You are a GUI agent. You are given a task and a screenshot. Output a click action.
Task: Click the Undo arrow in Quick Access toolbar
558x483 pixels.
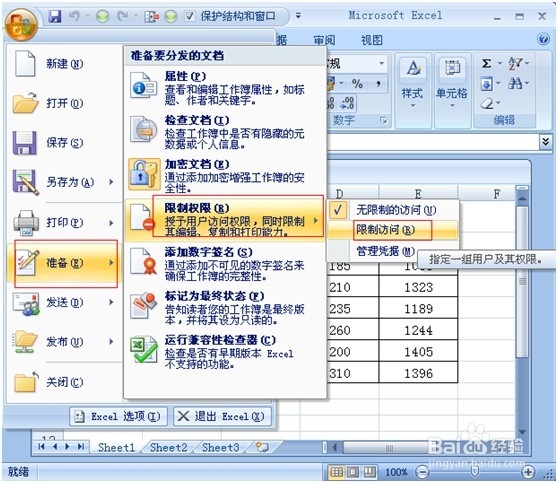coord(74,16)
